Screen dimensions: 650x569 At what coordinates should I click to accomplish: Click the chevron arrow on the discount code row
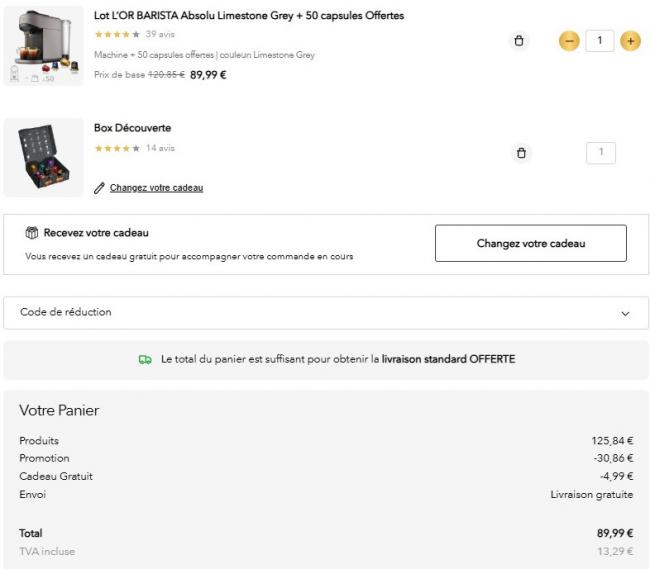click(x=625, y=313)
